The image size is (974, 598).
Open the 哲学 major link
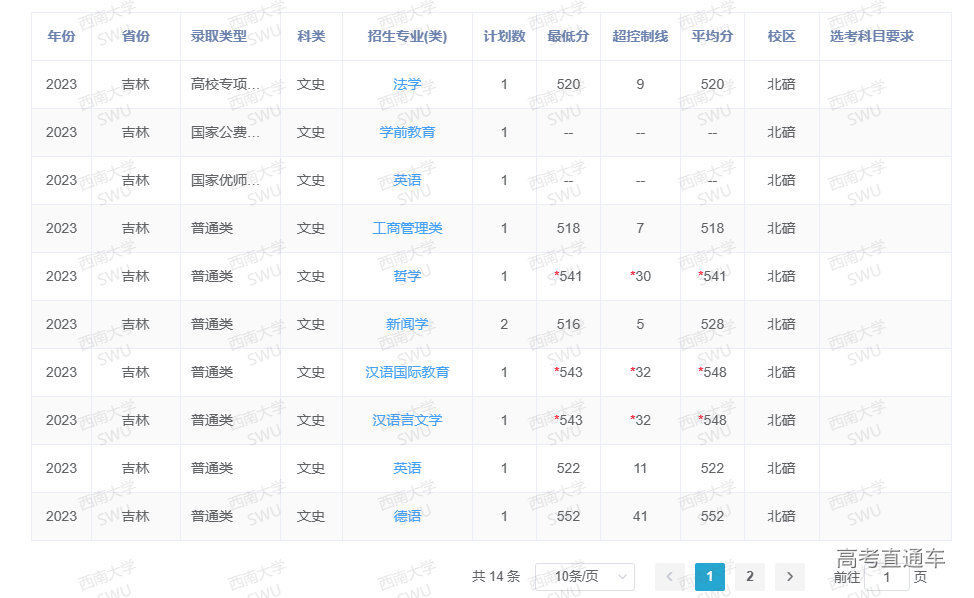[x=407, y=276]
